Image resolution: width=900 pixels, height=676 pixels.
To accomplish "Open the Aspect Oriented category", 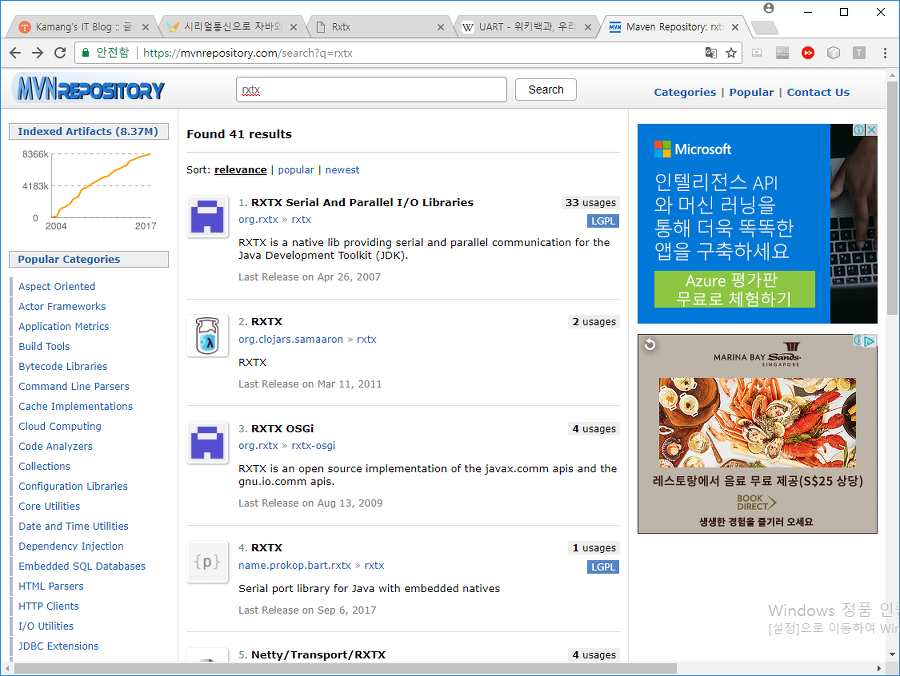I will (57, 286).
